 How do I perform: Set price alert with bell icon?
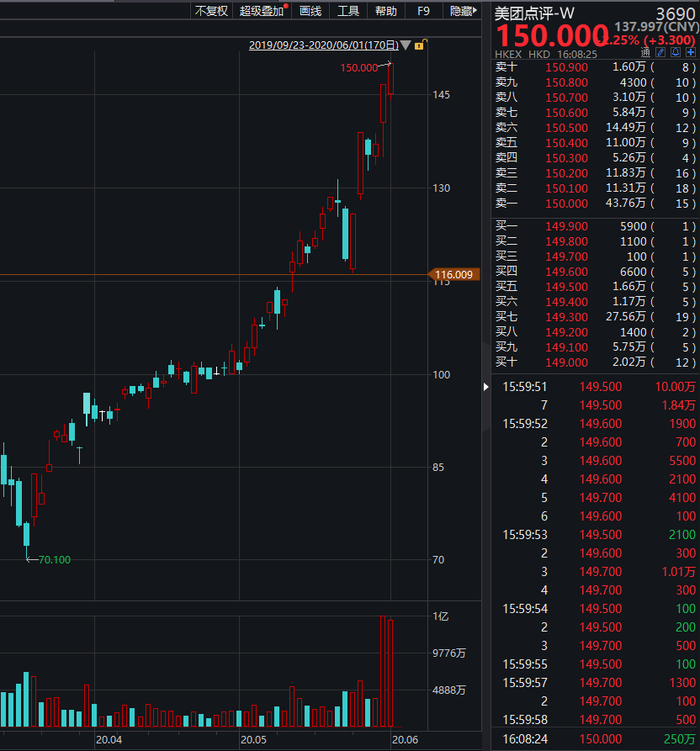676,53
